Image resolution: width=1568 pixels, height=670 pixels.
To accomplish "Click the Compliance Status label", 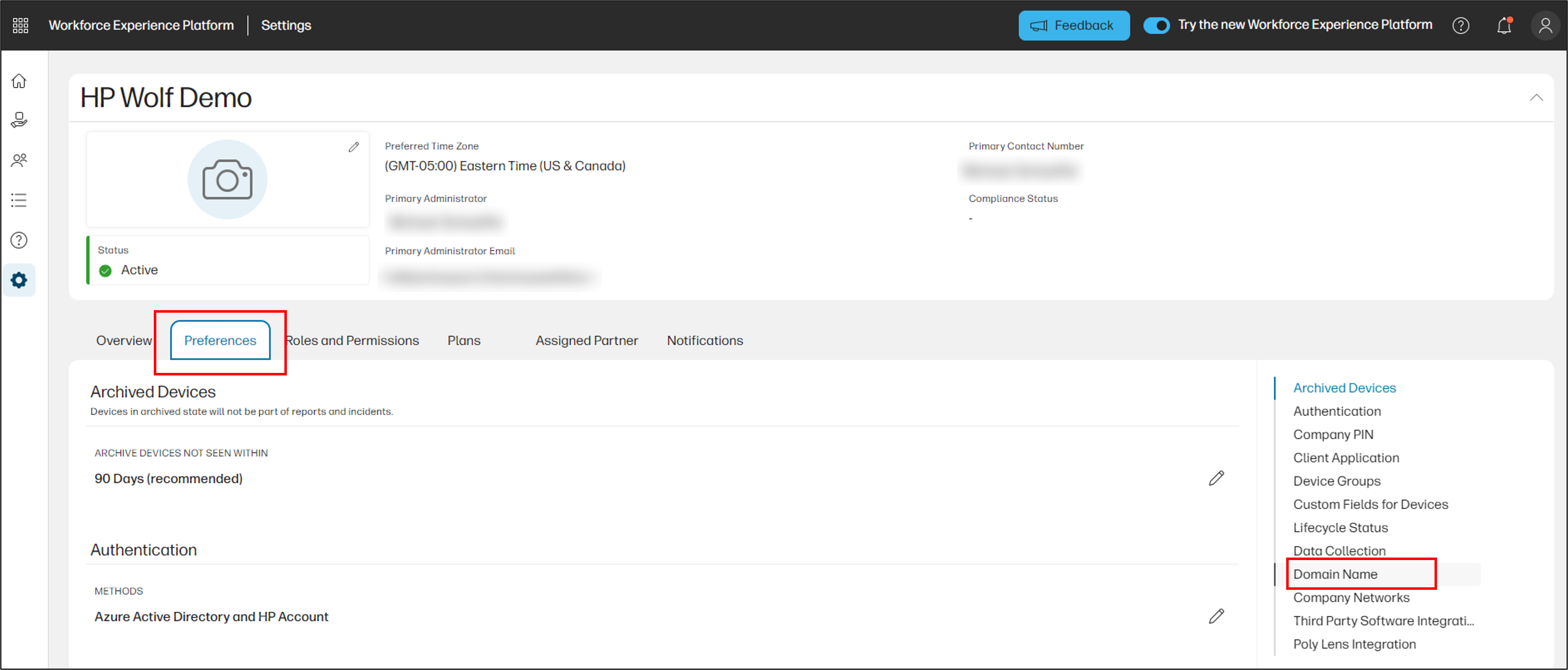I will 1013,198.
